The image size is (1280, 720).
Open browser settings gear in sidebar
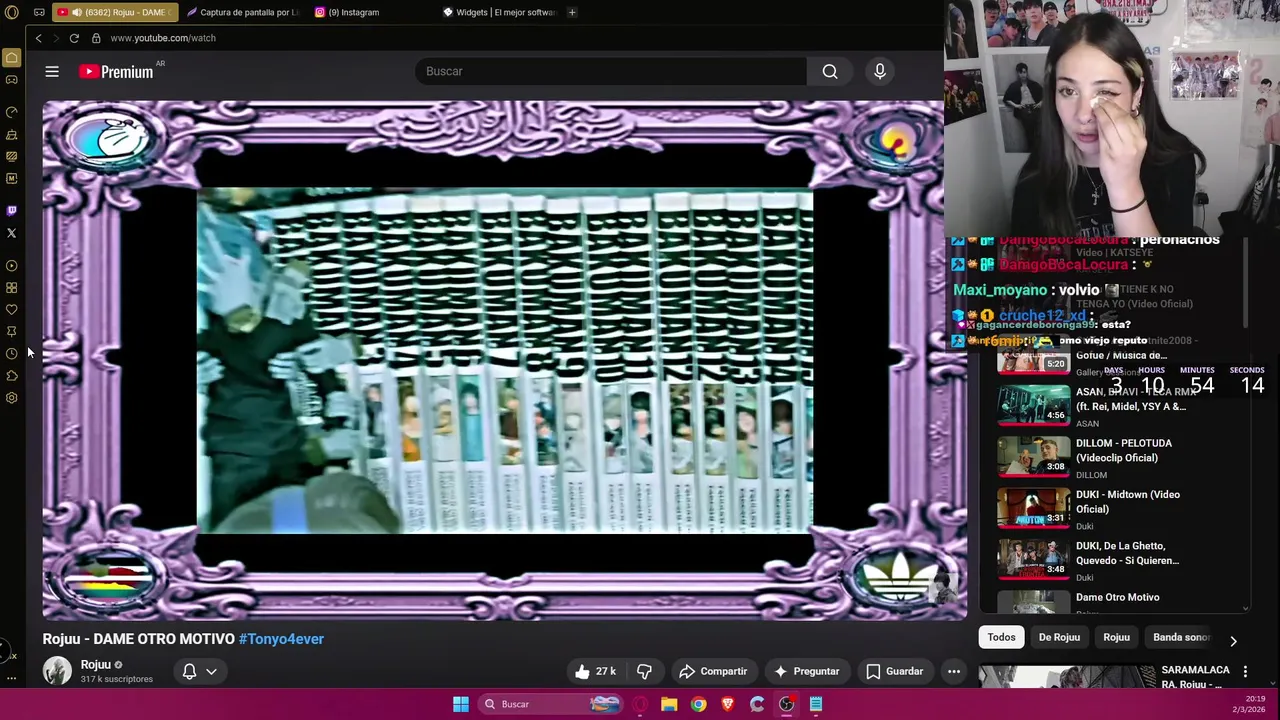coord(12,398)
